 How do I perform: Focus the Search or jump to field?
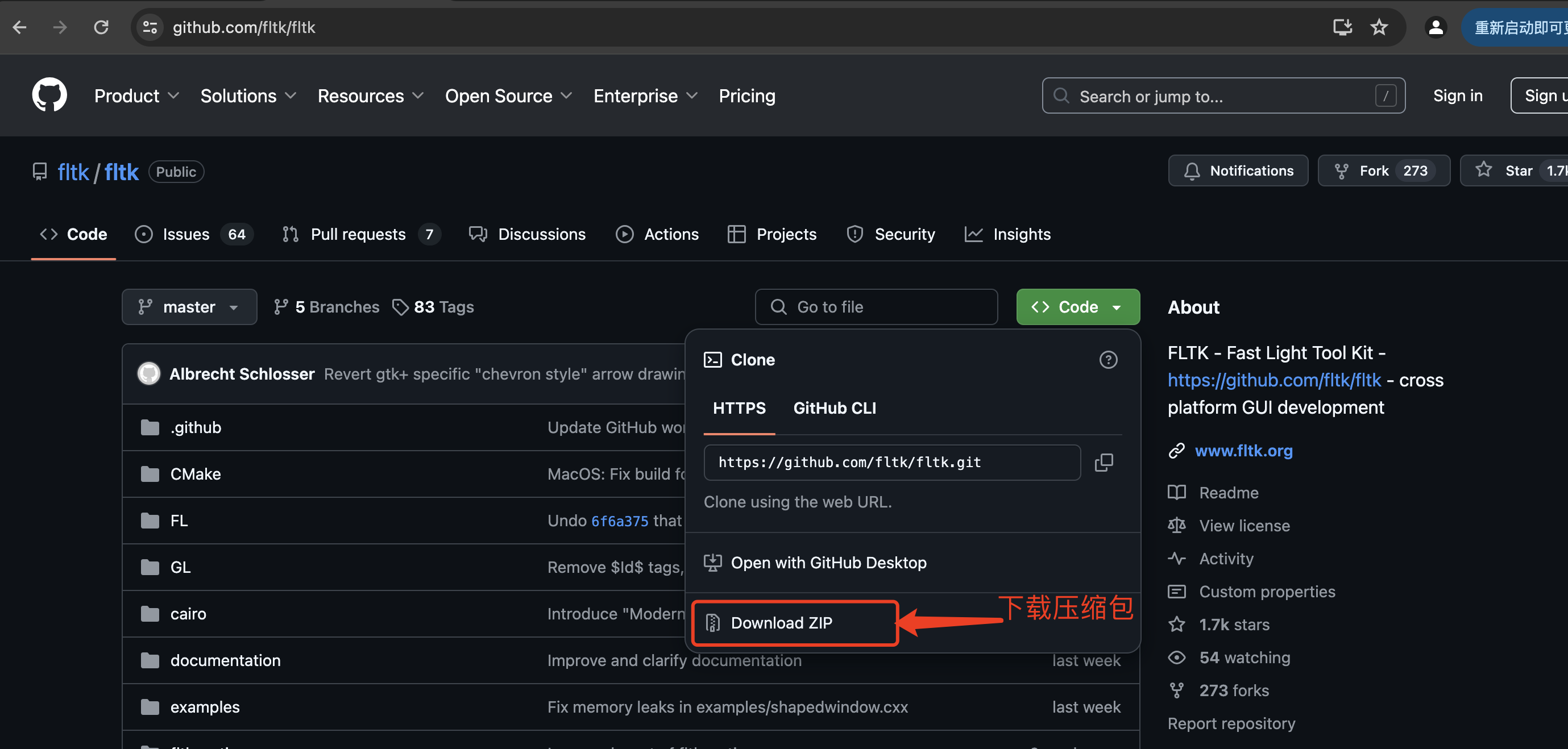pos(1223,95)
